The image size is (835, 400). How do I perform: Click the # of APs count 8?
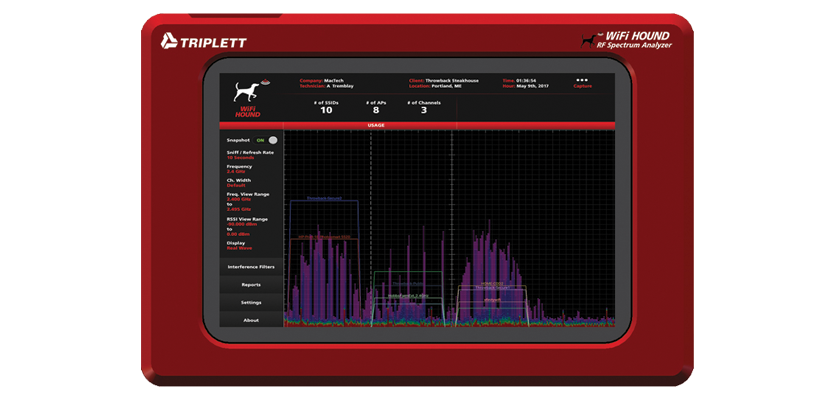click(x=375, y=108)
